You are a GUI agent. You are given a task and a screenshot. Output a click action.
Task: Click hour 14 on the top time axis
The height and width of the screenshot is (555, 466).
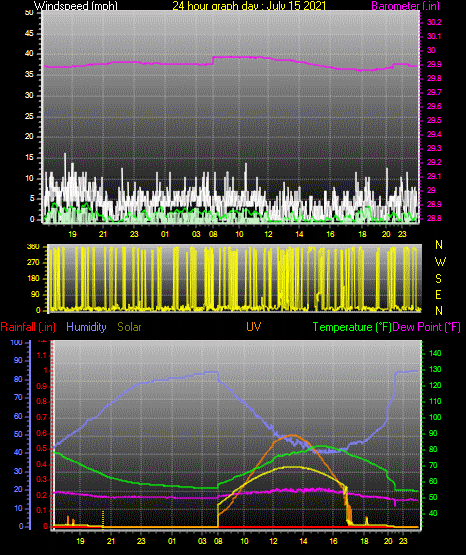299,234
